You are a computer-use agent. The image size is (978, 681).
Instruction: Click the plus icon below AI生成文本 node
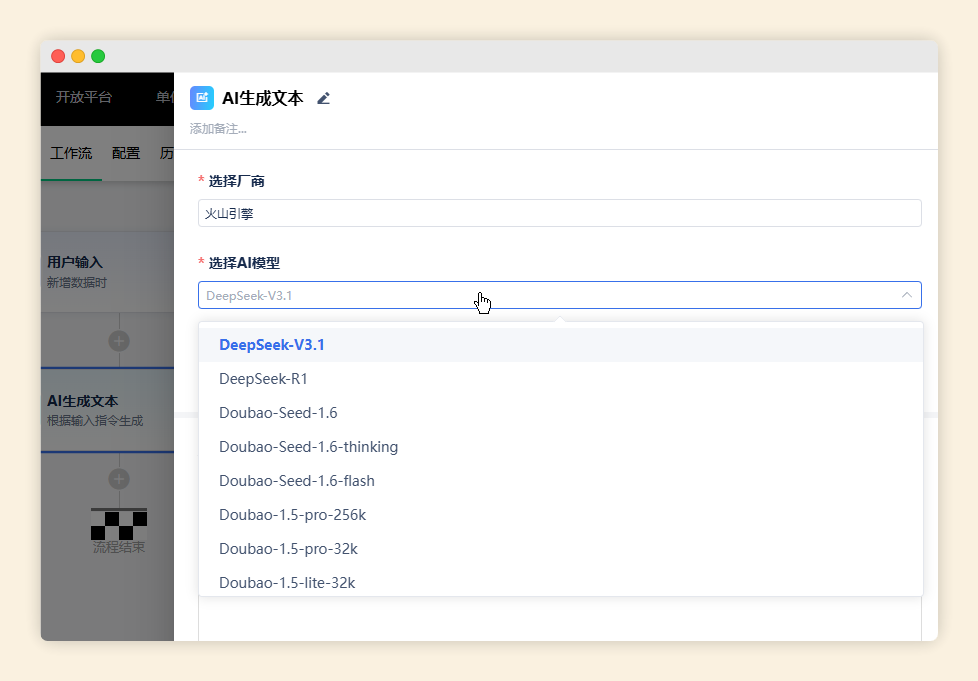tap(119, 478)
